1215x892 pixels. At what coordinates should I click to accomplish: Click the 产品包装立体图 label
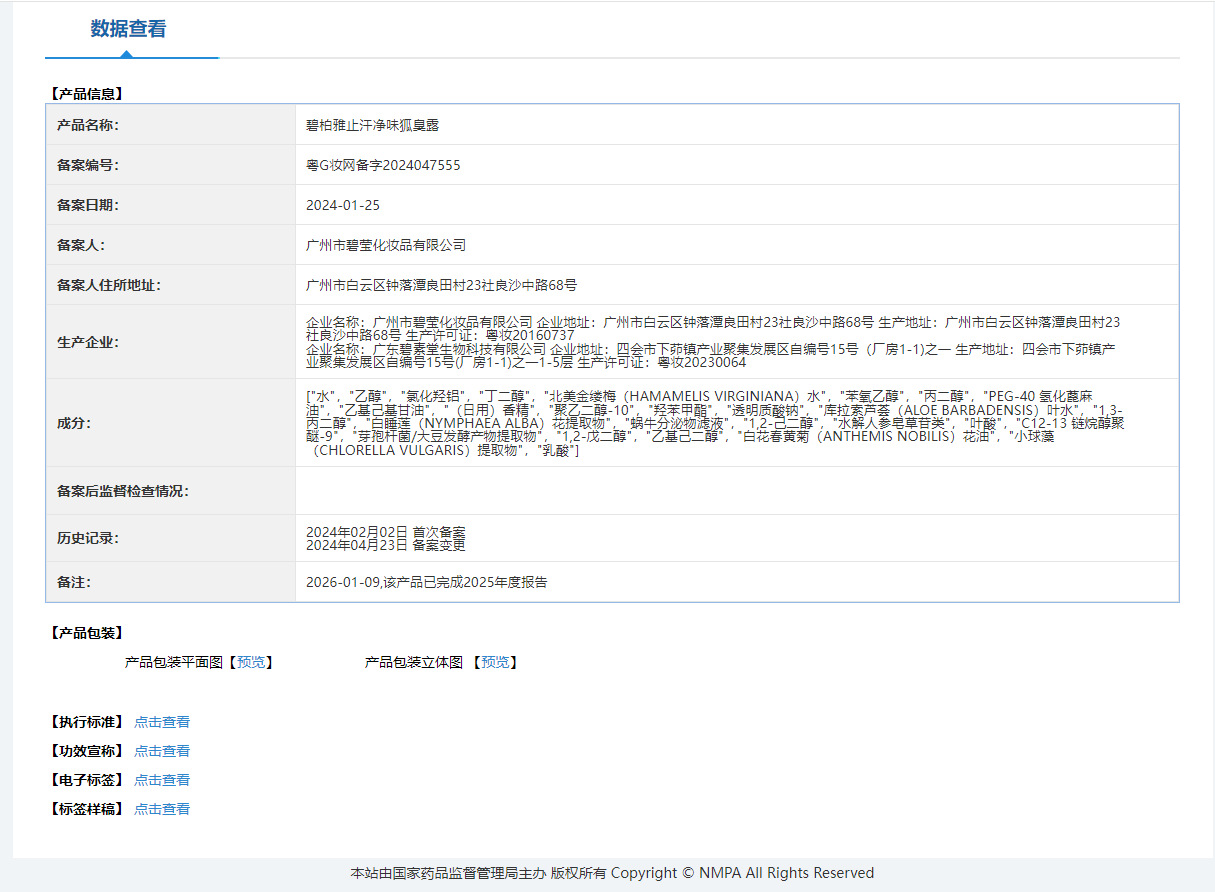pyautogui.click(x=414, y=662)
